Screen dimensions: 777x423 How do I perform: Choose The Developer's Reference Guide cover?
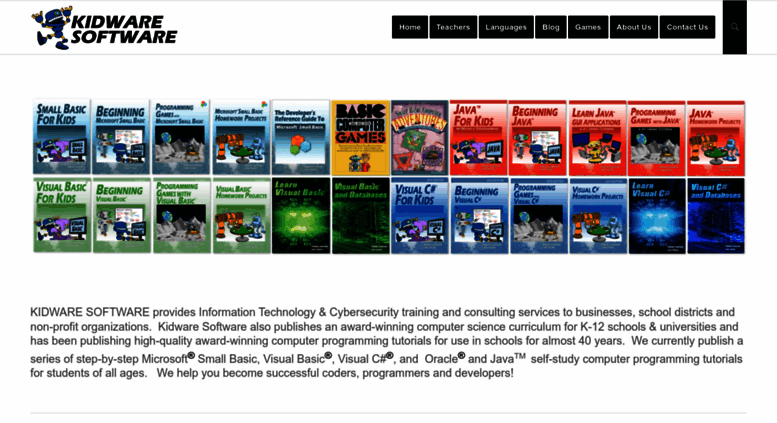tap(300, 137)
